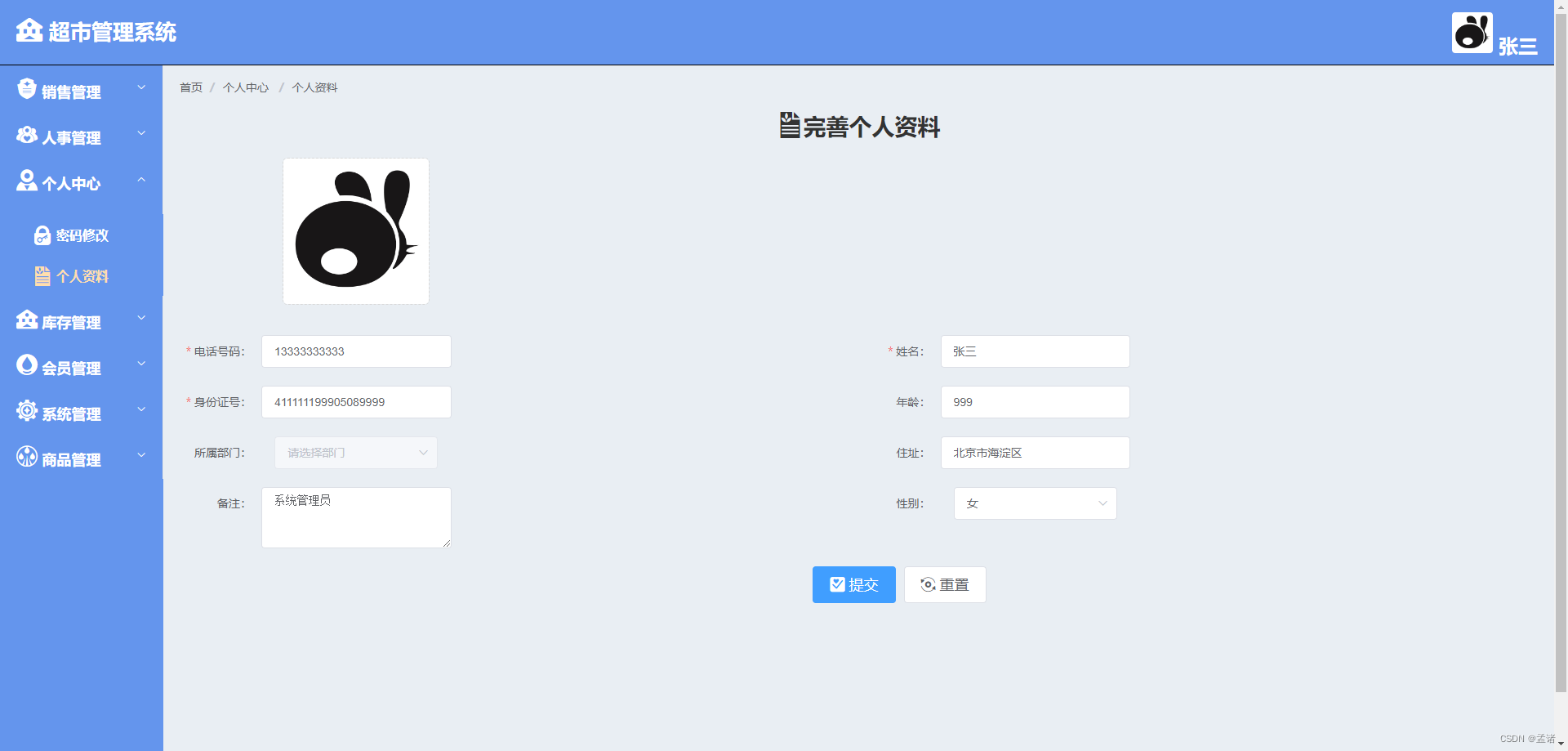
Task: Click the 库存管理 inventory management icon
Action: coord(26,320)
